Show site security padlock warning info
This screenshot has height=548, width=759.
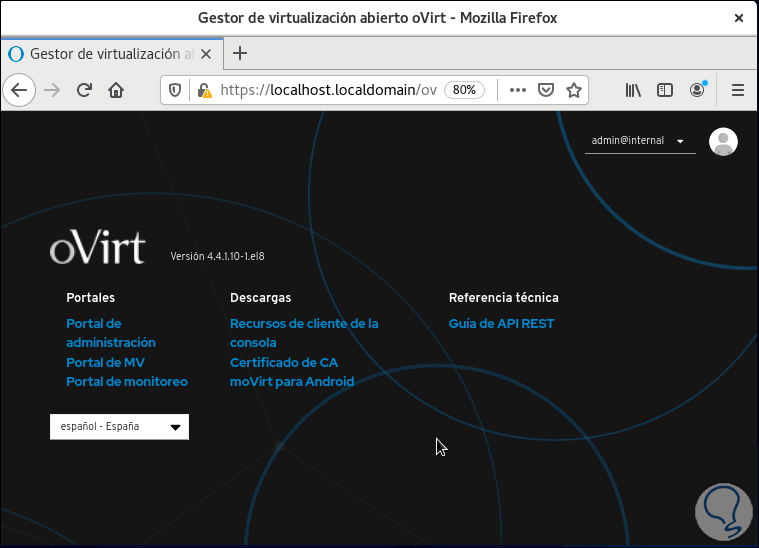click(x=204, y=90)
